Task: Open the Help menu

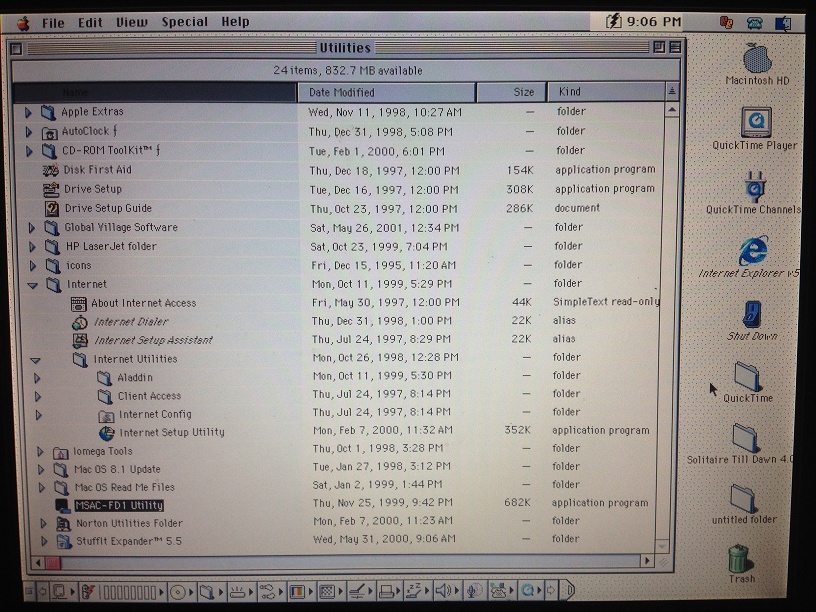Action: [235, 21]
